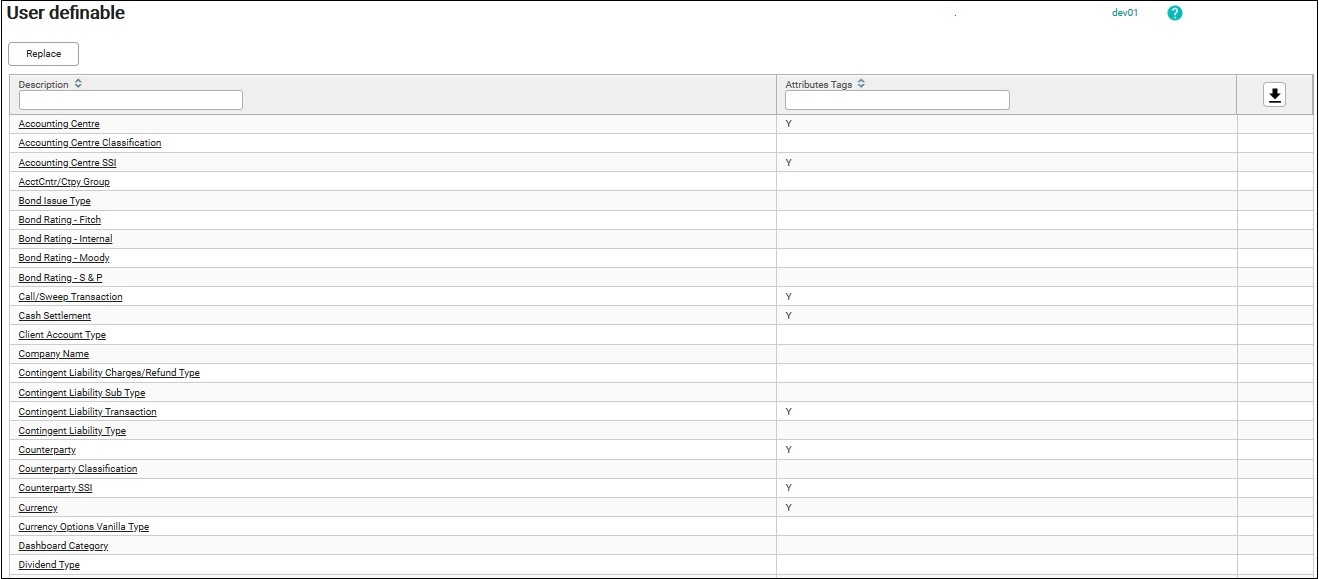This screenshot has height=579, width=1319.
Task: Open the Bond Issue Type link
Action: point(54,201)
